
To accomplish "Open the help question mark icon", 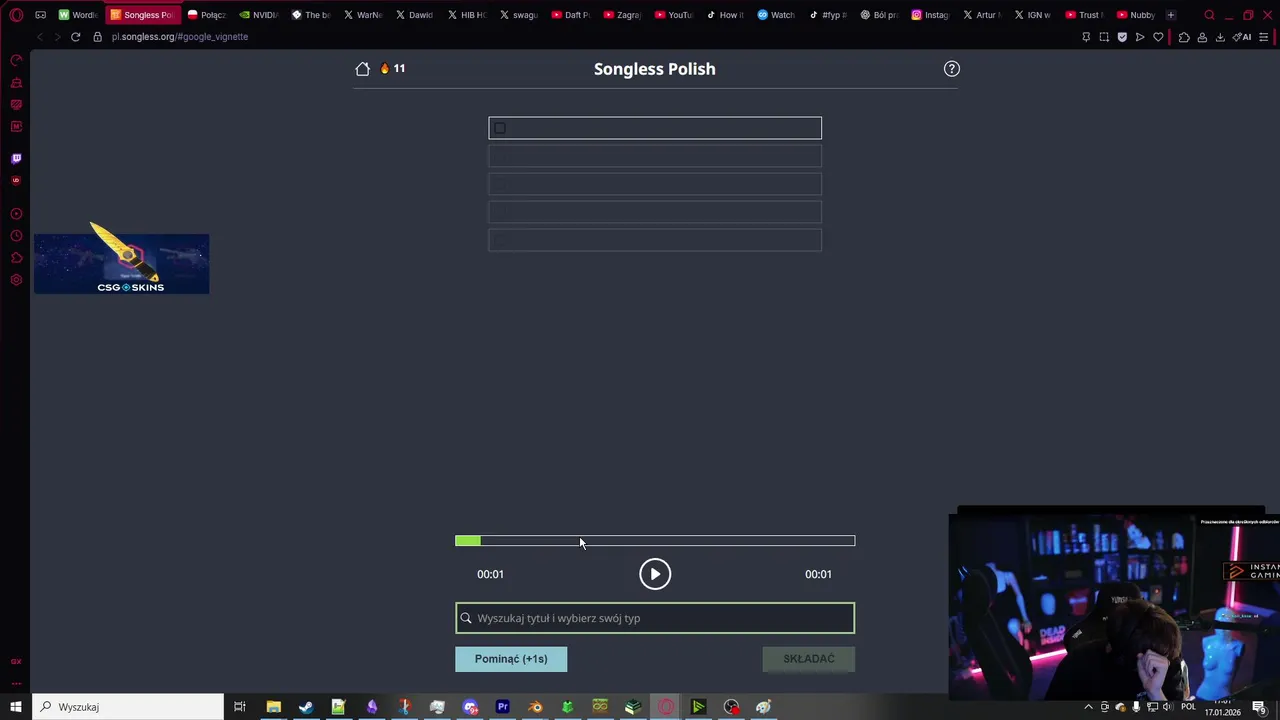I will 952,69.
